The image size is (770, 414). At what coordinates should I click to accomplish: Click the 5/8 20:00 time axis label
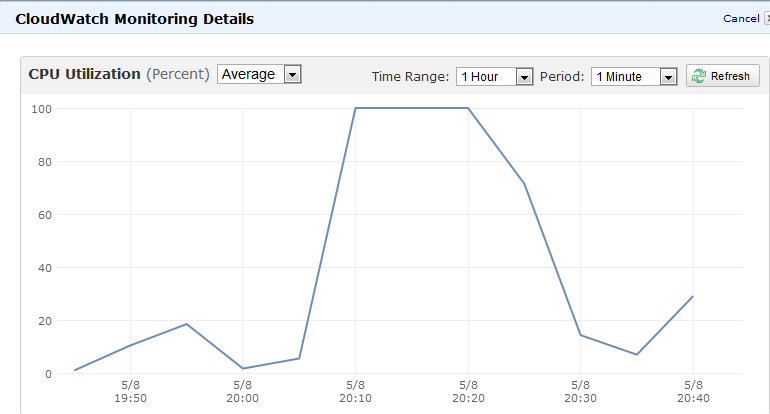[243, 390]
